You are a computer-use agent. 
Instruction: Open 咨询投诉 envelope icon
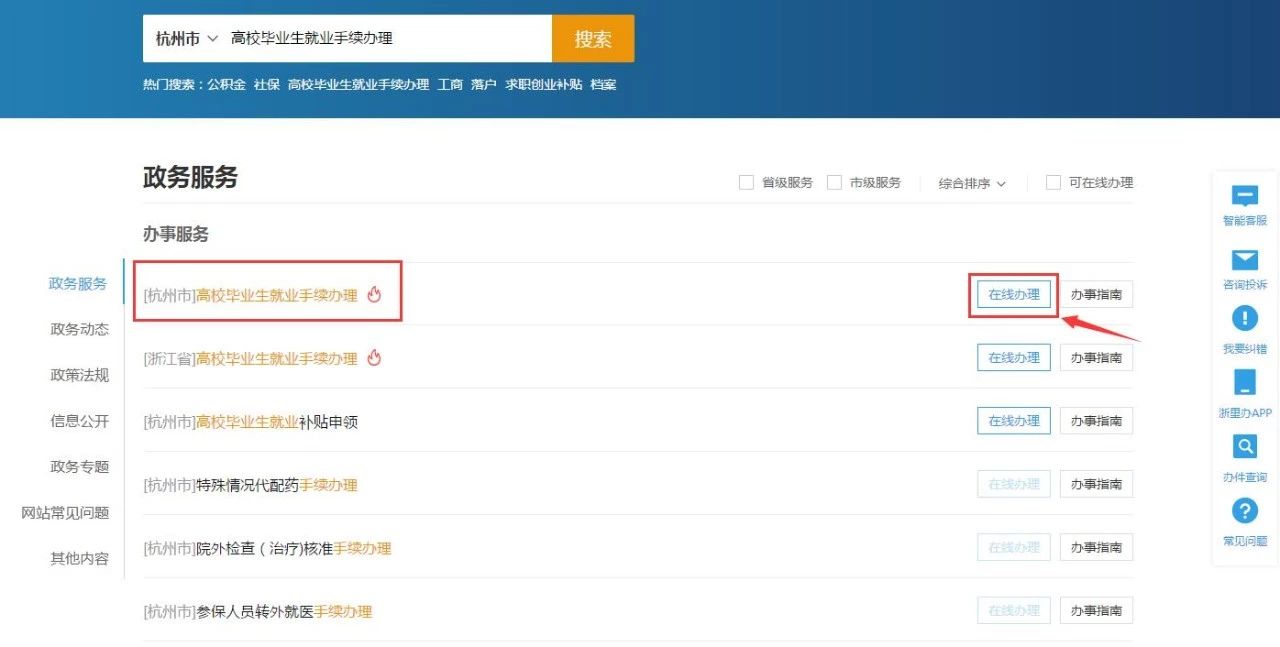pos(1244,261)
